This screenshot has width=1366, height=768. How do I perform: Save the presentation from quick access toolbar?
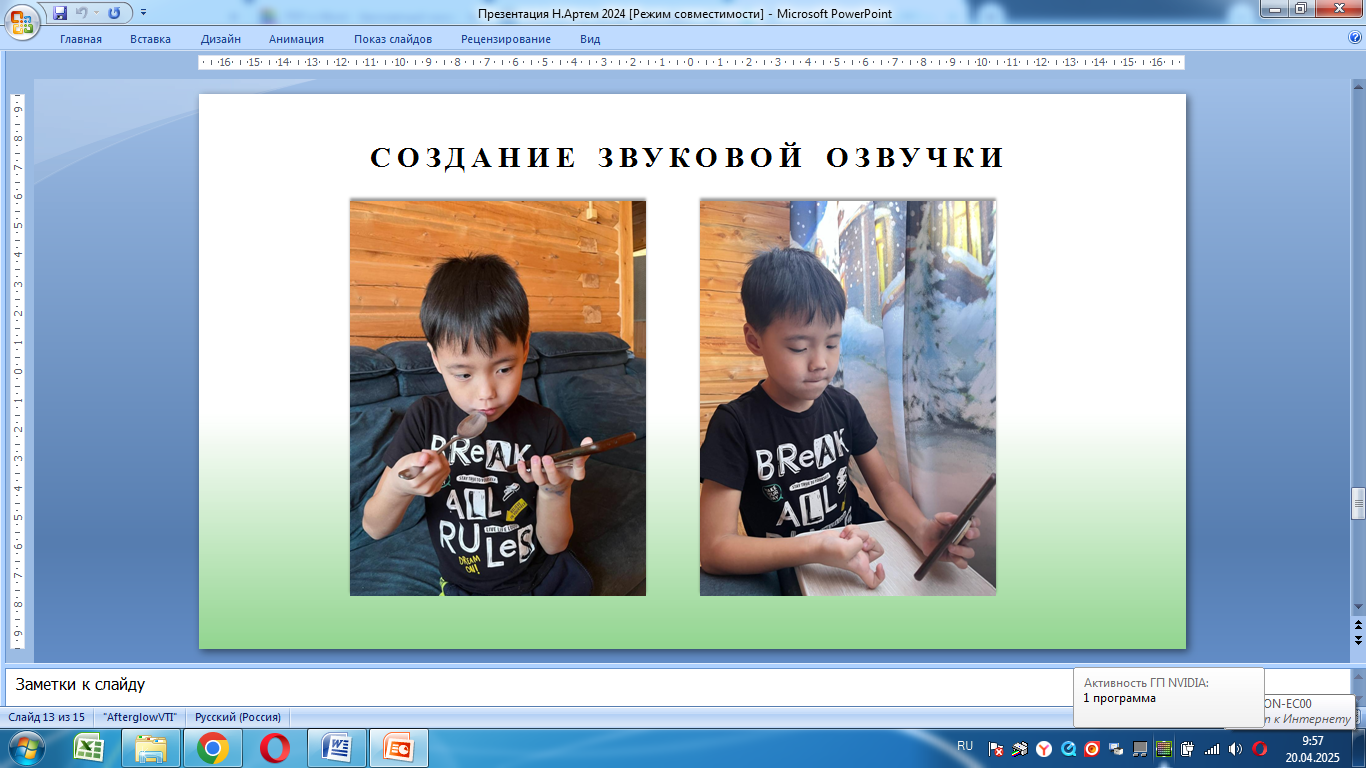click(60, 13)
